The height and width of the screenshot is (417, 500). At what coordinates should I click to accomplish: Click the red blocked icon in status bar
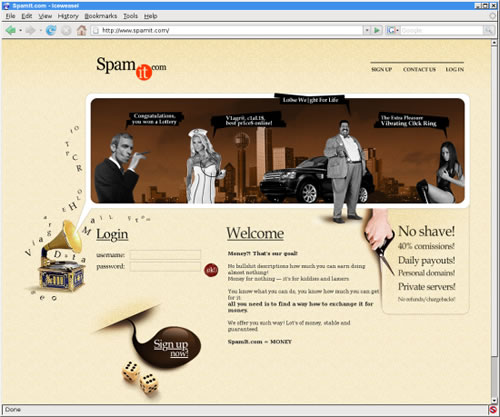493,409
